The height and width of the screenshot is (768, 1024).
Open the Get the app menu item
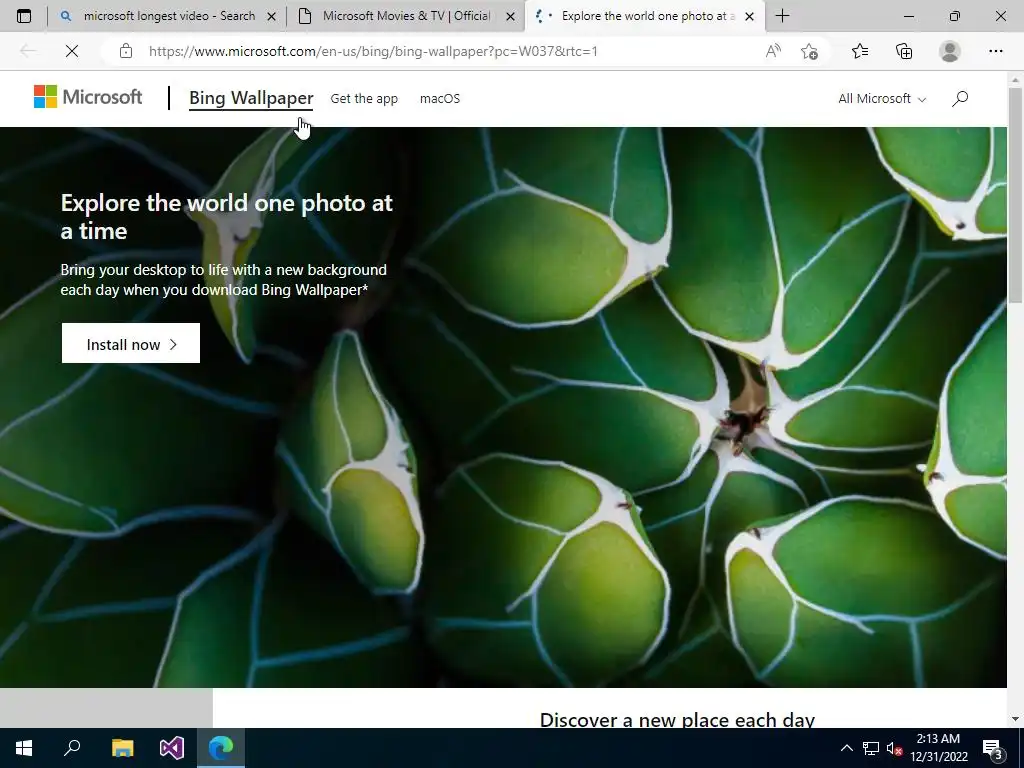pos(364,99)
